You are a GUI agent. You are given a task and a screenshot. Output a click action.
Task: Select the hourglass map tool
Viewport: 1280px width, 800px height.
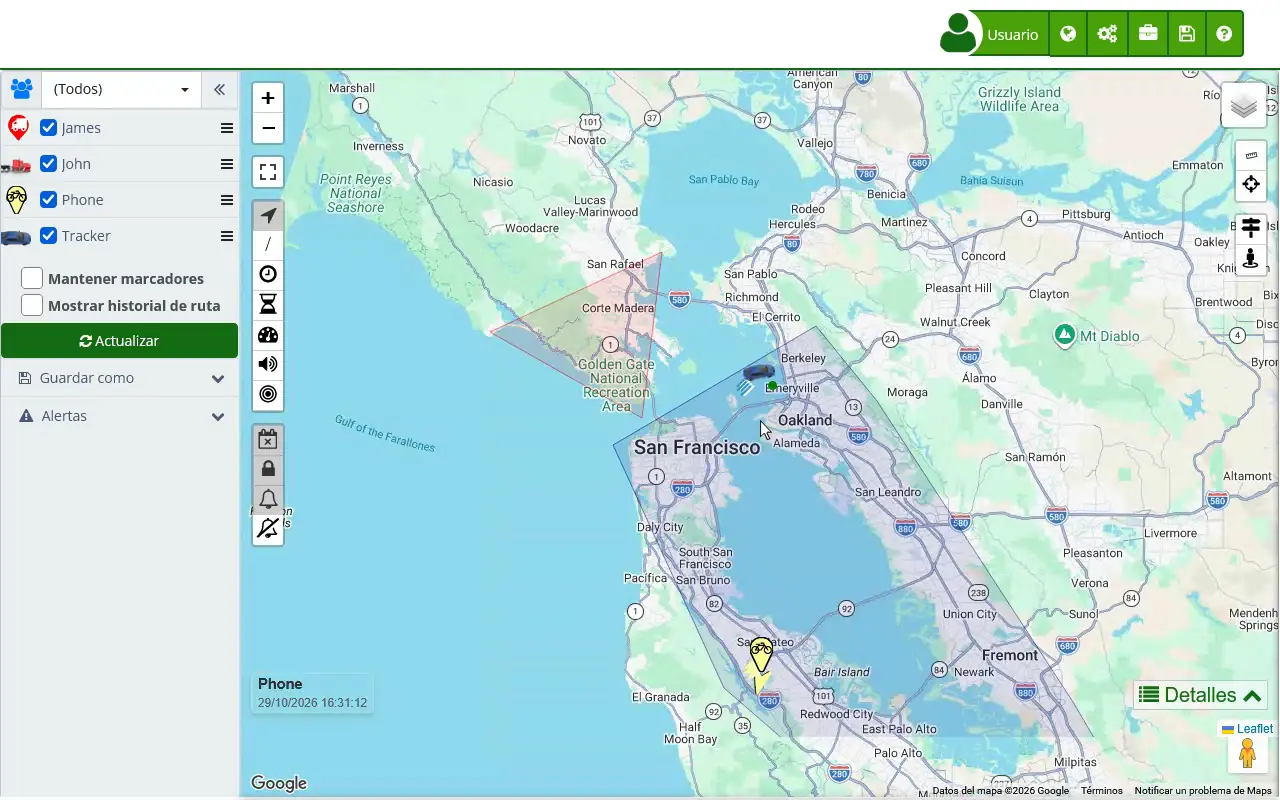[x=268, y=304]
